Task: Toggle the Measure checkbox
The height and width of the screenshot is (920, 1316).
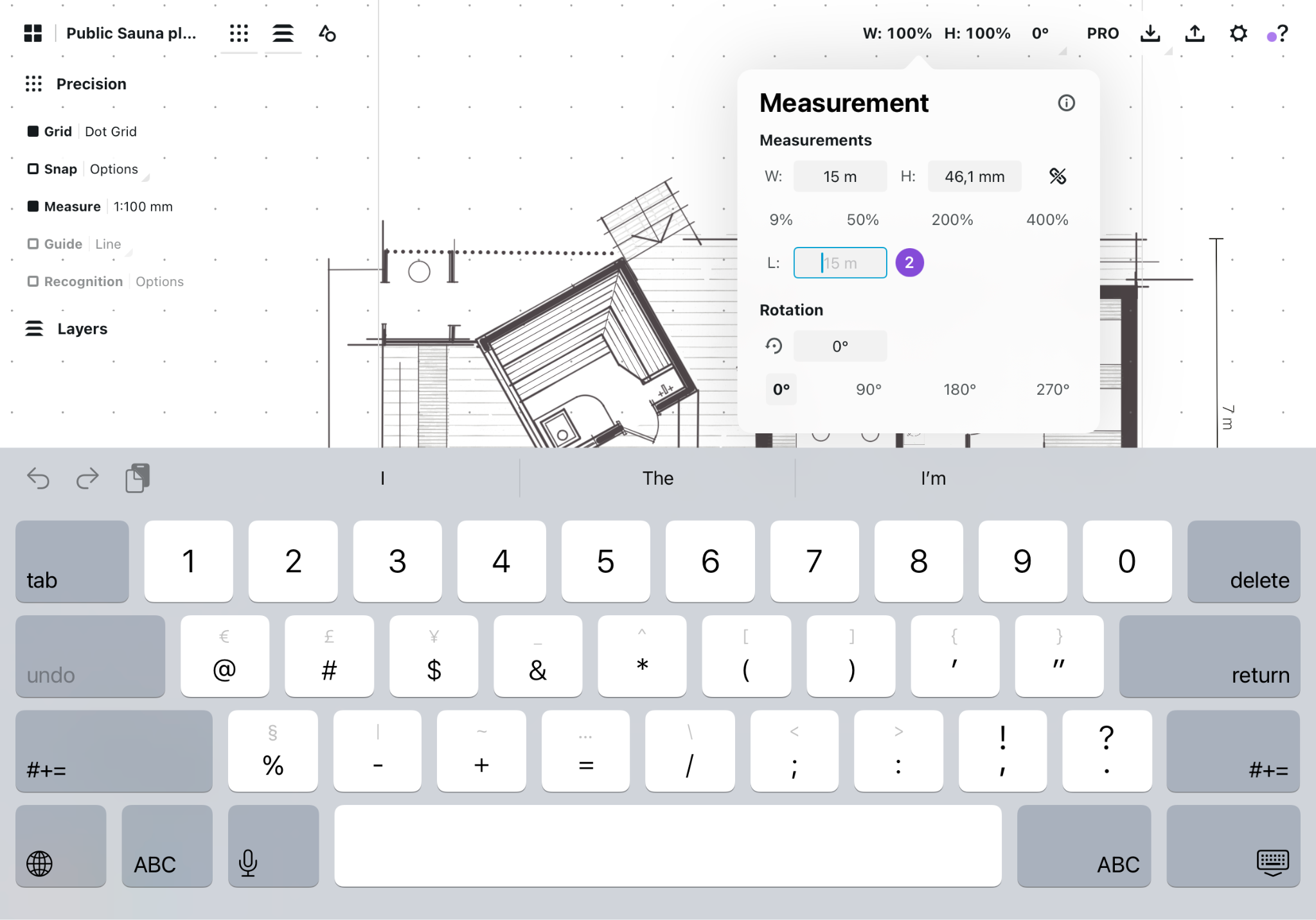Action: pyautogui.click(x=33, y=206)
